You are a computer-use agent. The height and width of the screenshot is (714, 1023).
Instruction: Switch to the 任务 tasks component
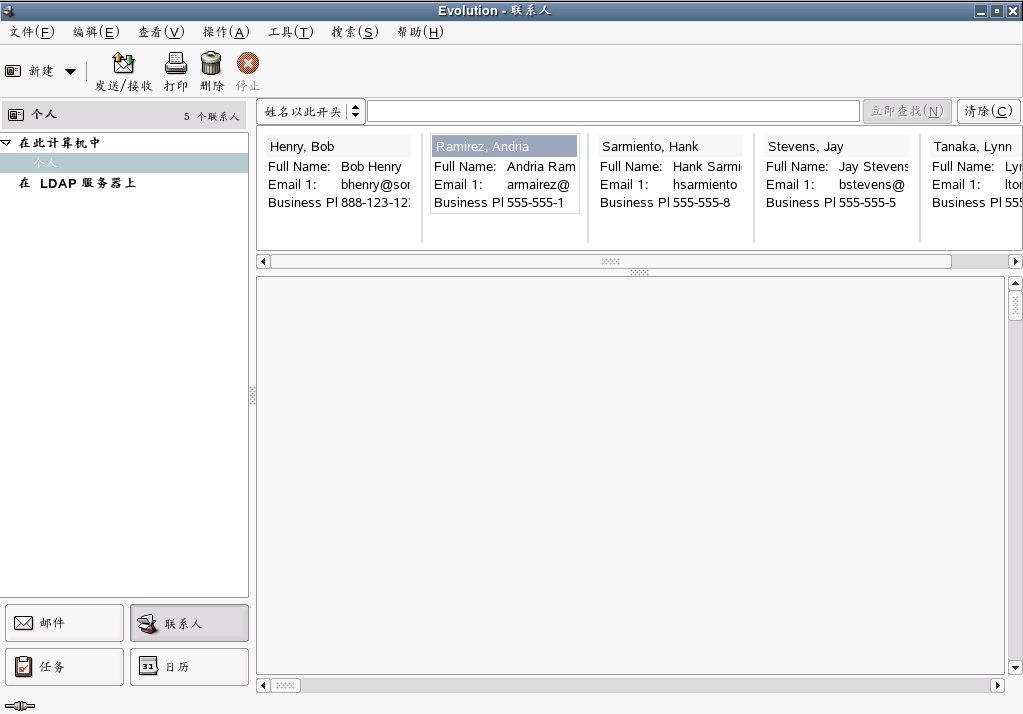click(x=64, y=667)
